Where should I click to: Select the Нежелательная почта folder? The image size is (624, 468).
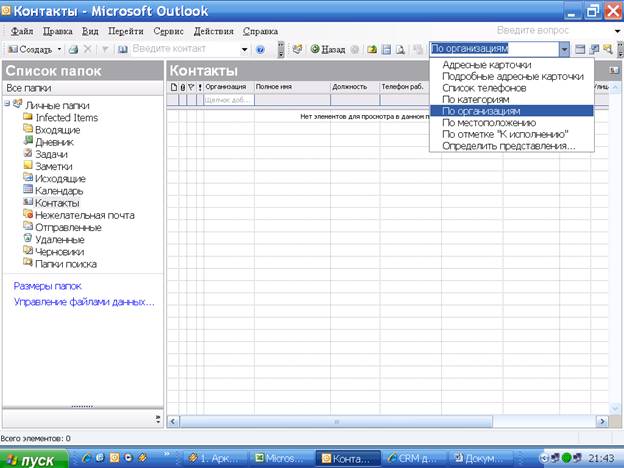[84, 215]
